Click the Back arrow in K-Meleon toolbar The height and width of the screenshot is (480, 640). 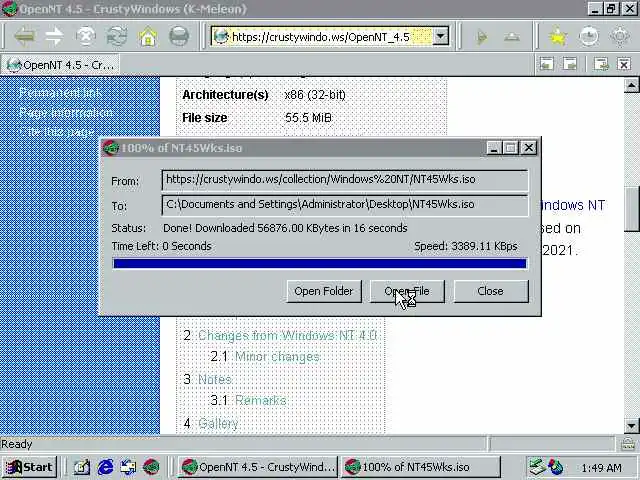tap(24, 37)
